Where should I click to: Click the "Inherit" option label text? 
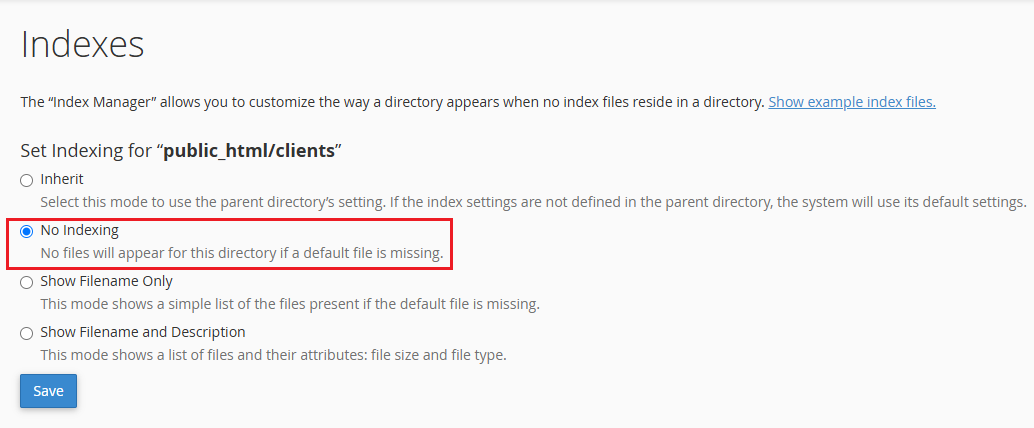pyautogui.click(x=62, y=179)
